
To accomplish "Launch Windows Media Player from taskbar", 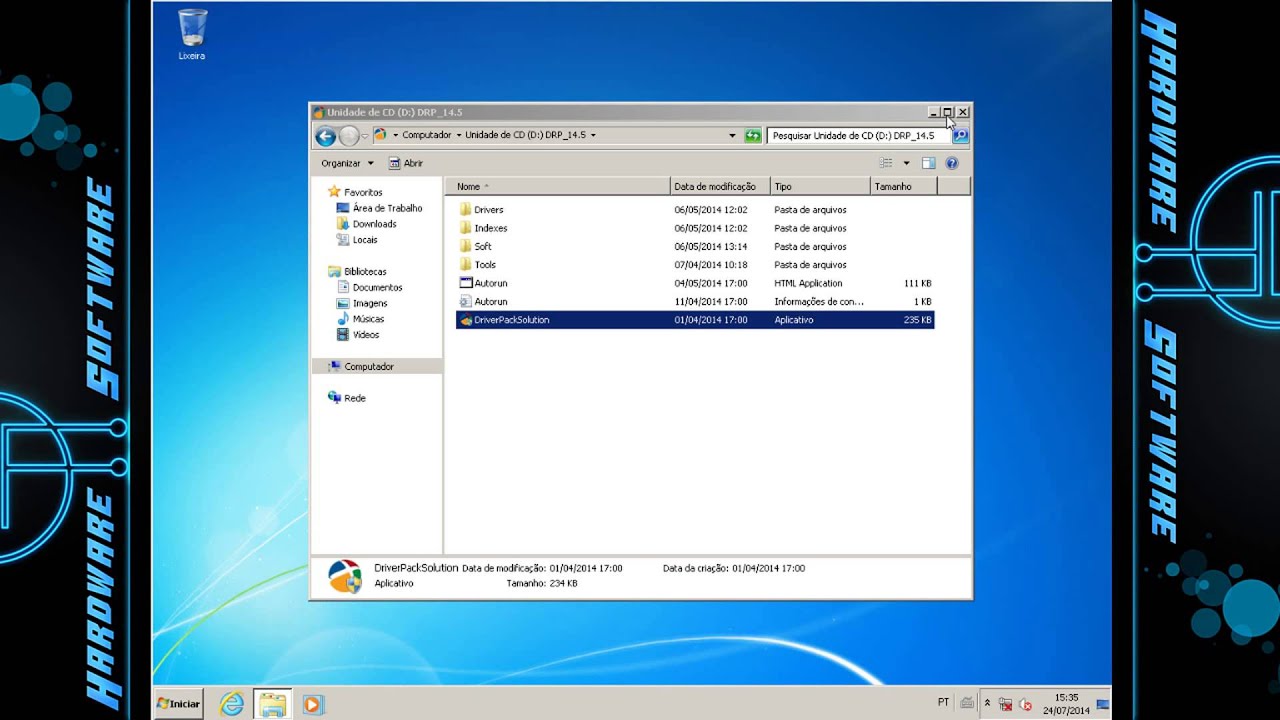I will coord(312,704).
